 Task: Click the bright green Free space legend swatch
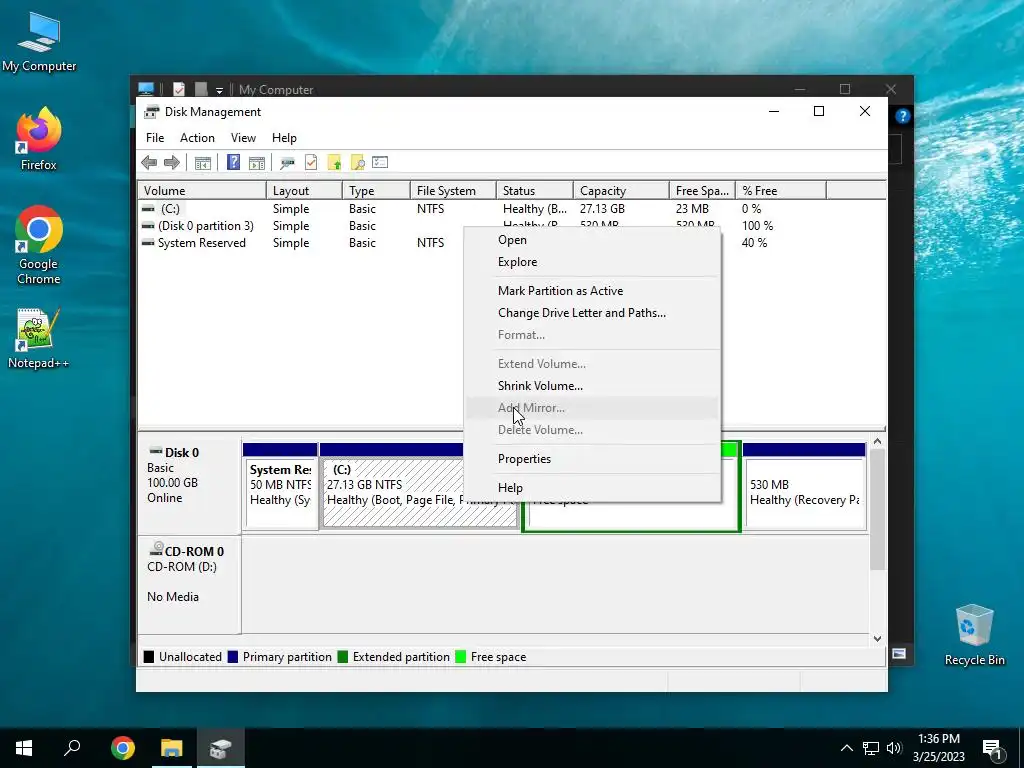[x=460, y=657]
